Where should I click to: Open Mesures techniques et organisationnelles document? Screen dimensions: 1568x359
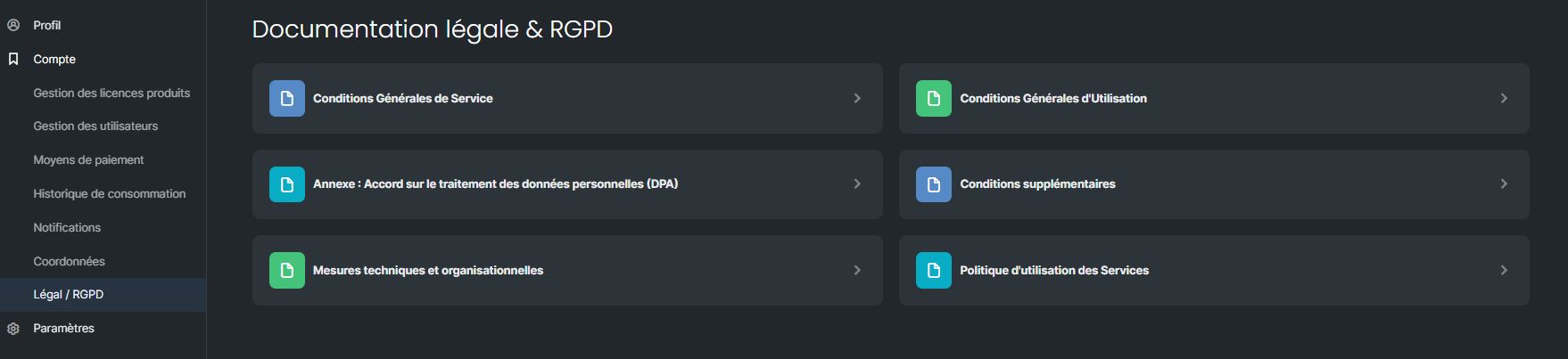pos(567,270)
